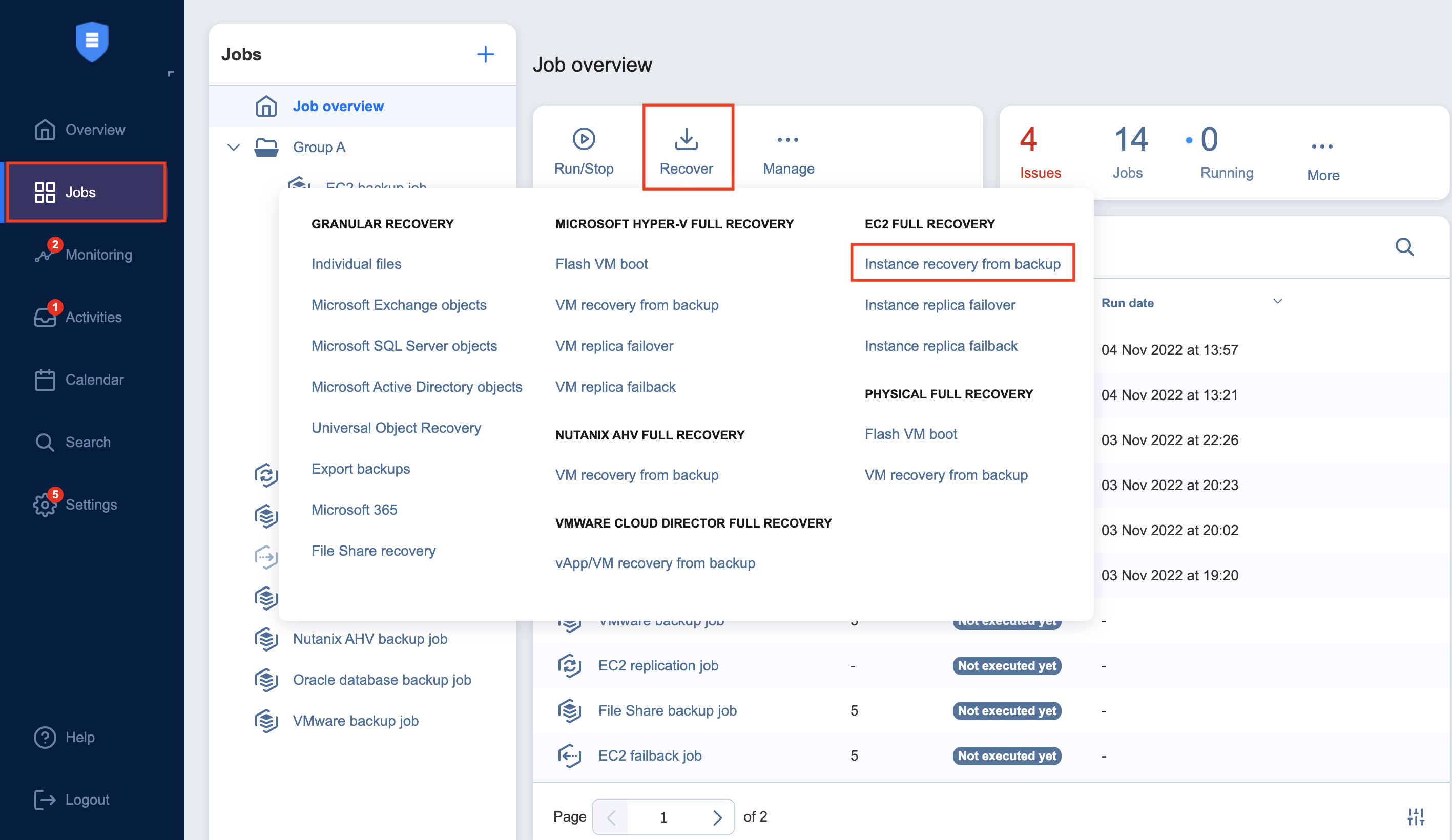Choose Microsoft SQL Server objects recovery
This screenshot has height=840, width=1452.
pyautogui.click(x=404, y=346)
